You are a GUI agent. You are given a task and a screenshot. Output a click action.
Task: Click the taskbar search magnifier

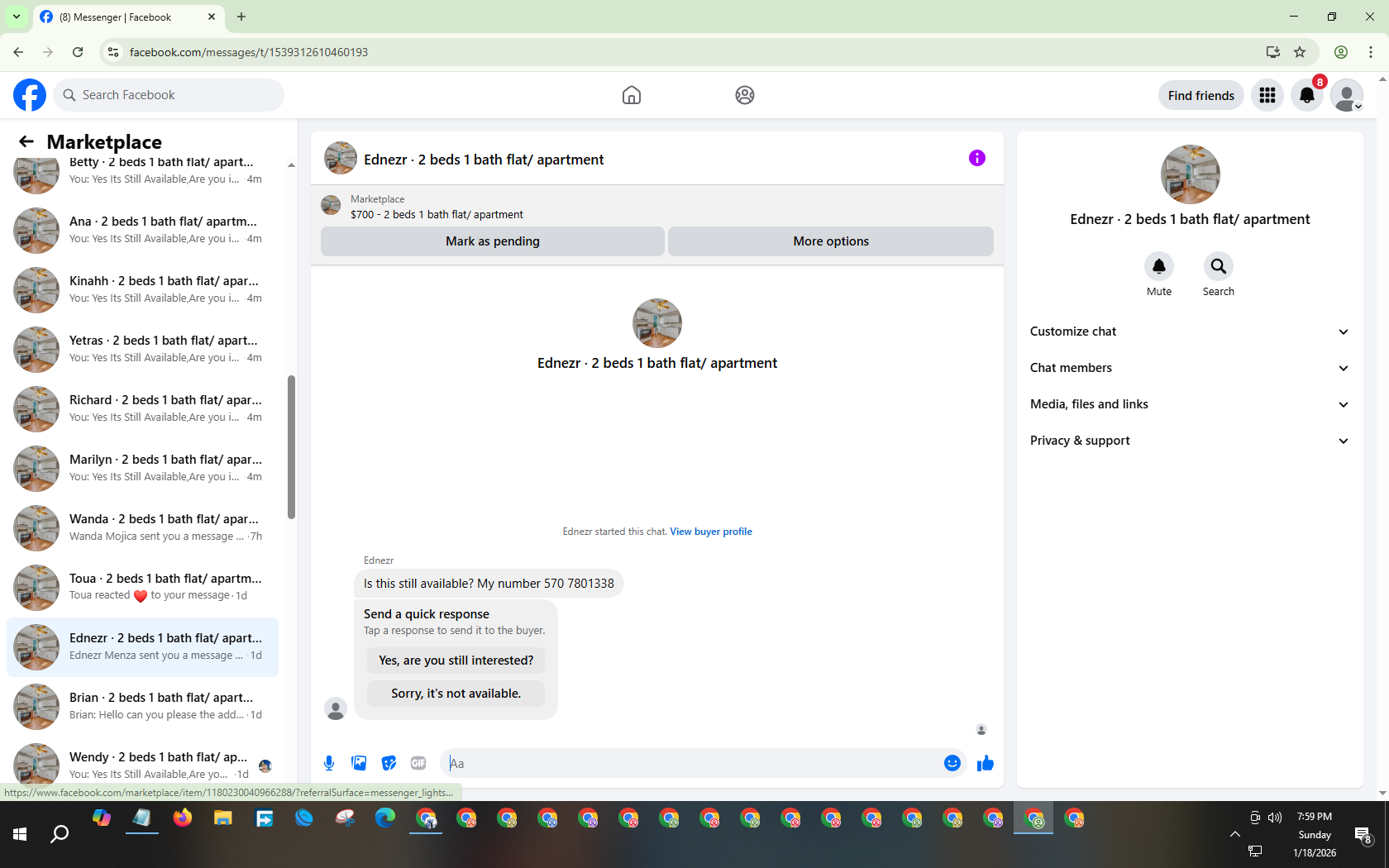(x=60, y=834)
